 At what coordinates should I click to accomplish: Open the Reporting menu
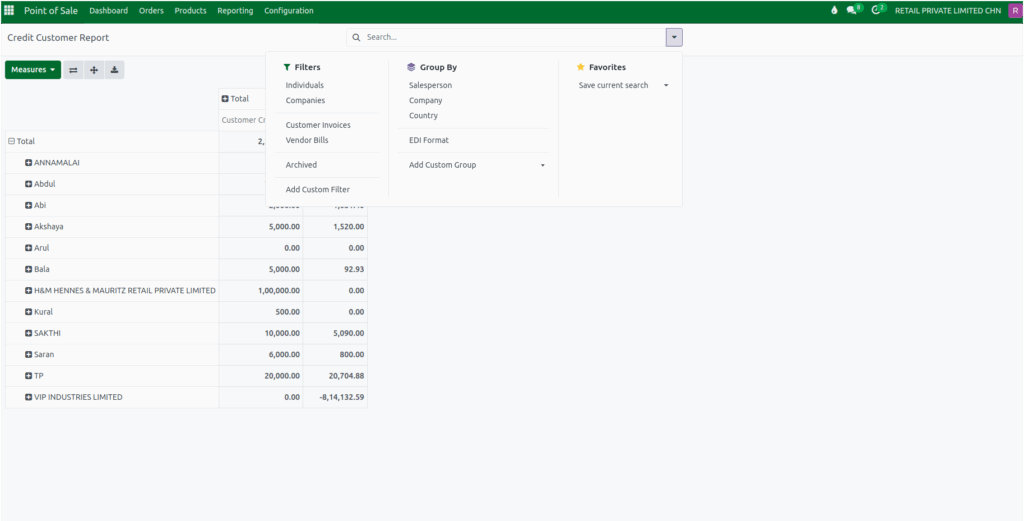(x=235, y=10)
